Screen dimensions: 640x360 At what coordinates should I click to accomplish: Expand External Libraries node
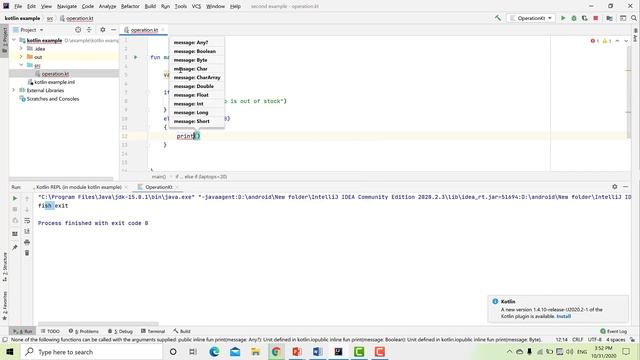tap(14, 90)
